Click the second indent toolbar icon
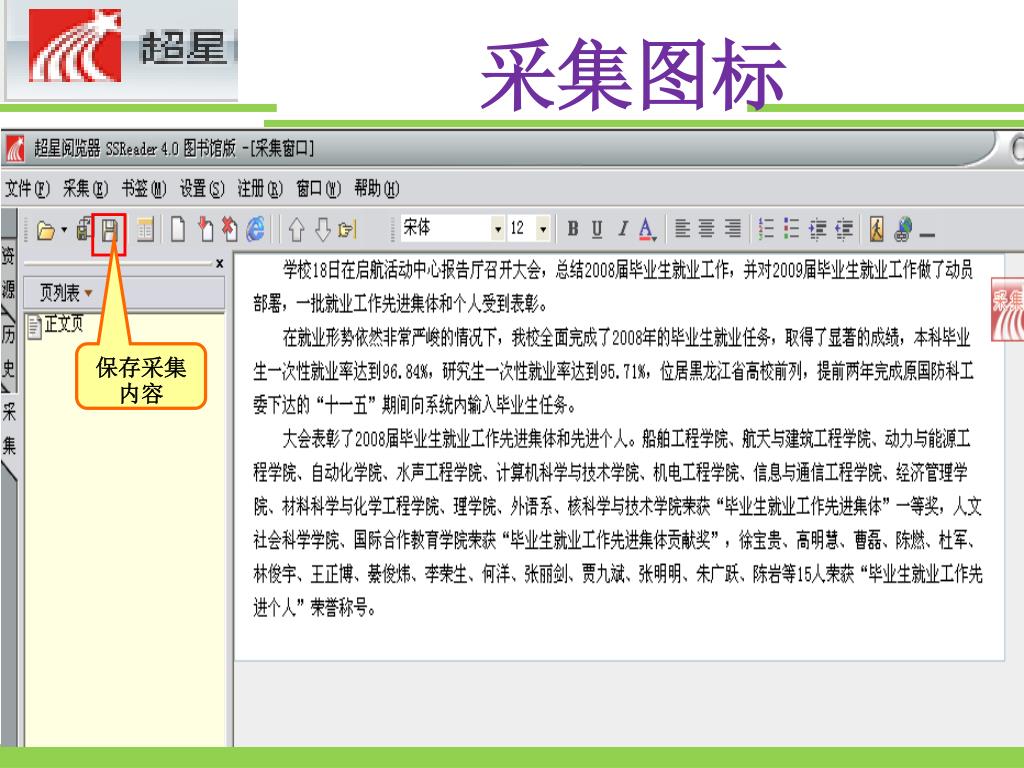This screenshot has width=1024, height=768. [x=844, y=229]
